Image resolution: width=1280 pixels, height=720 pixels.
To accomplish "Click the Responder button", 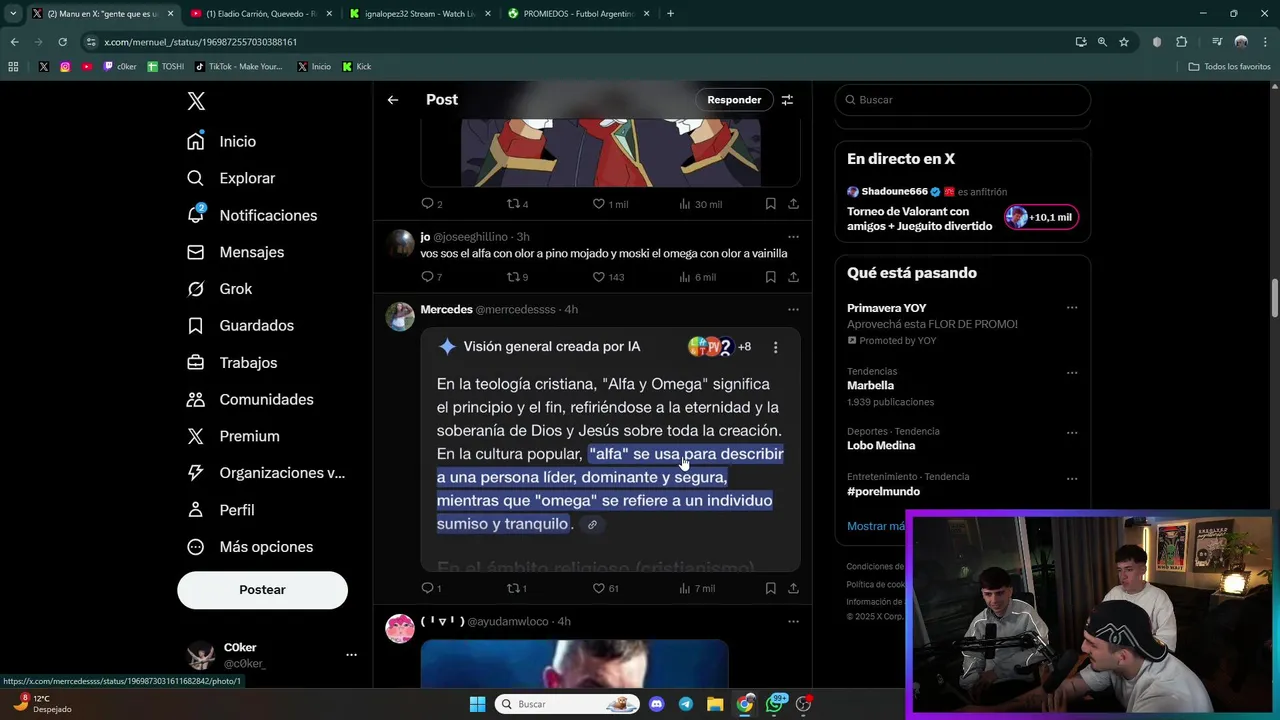I will click(734, 100).
